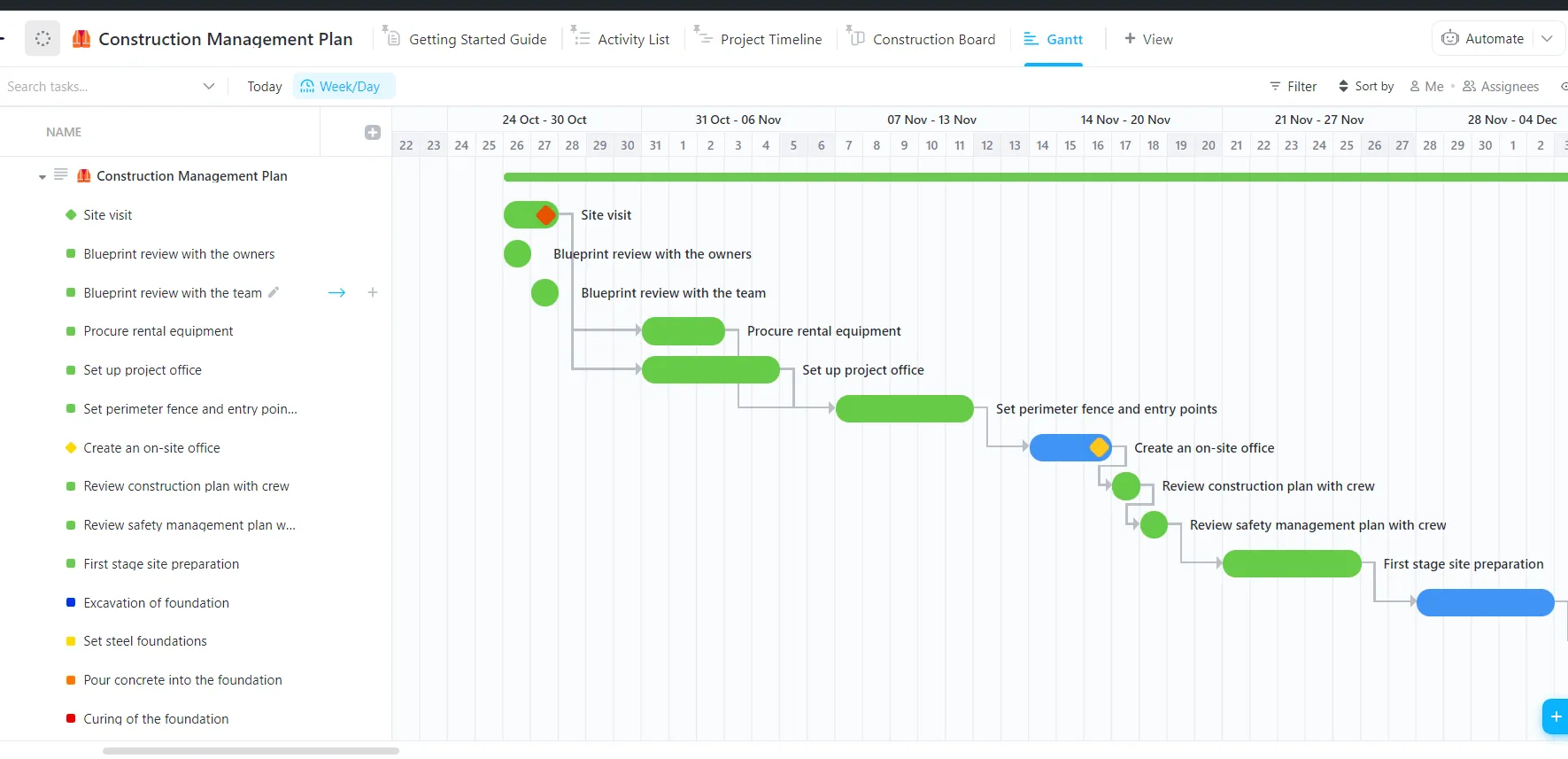Screen dimensions: 1568x759
Task: Click the plus subtask icon on Blueprint review with the team row
Action: tap(373, 292)
